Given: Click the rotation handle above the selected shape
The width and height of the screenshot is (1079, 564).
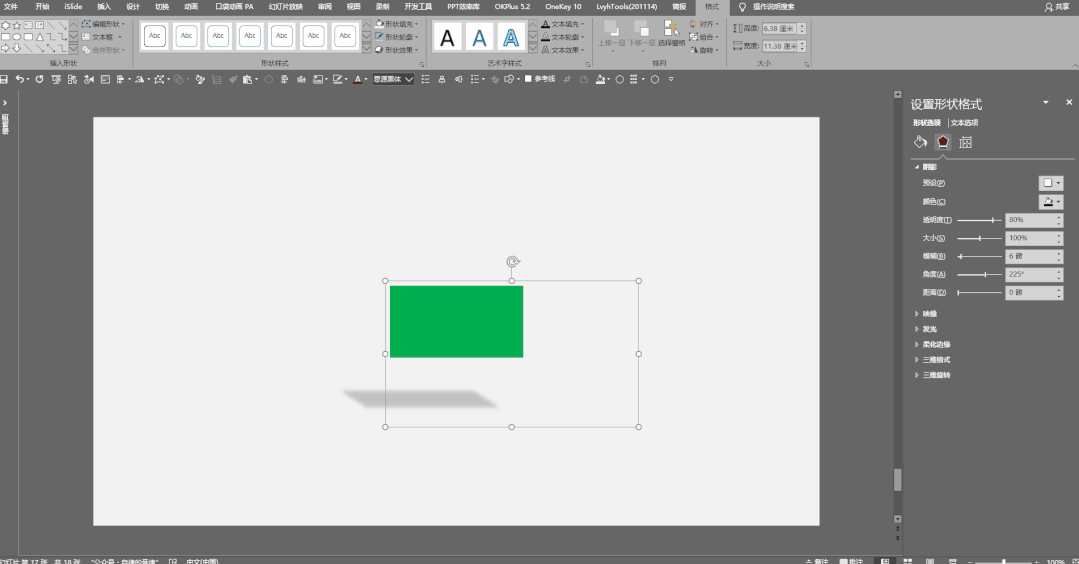Looking at the screenshot, I should [x=512, y=262].
